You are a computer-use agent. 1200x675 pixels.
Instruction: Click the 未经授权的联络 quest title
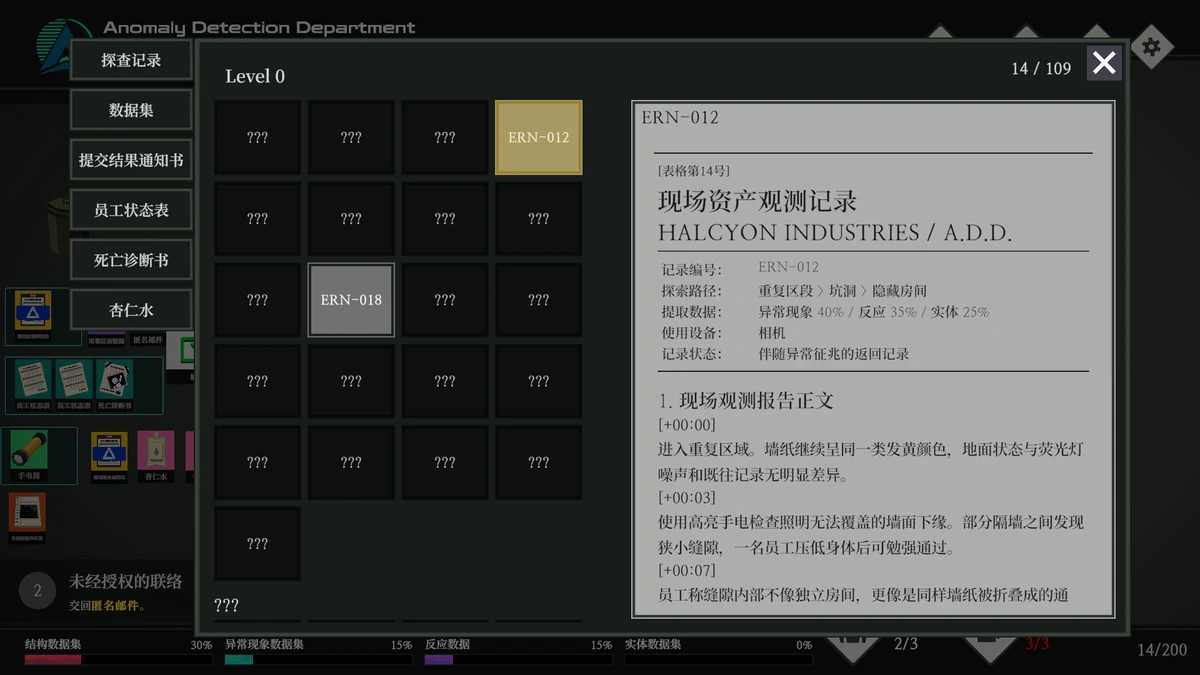(126, 582)
